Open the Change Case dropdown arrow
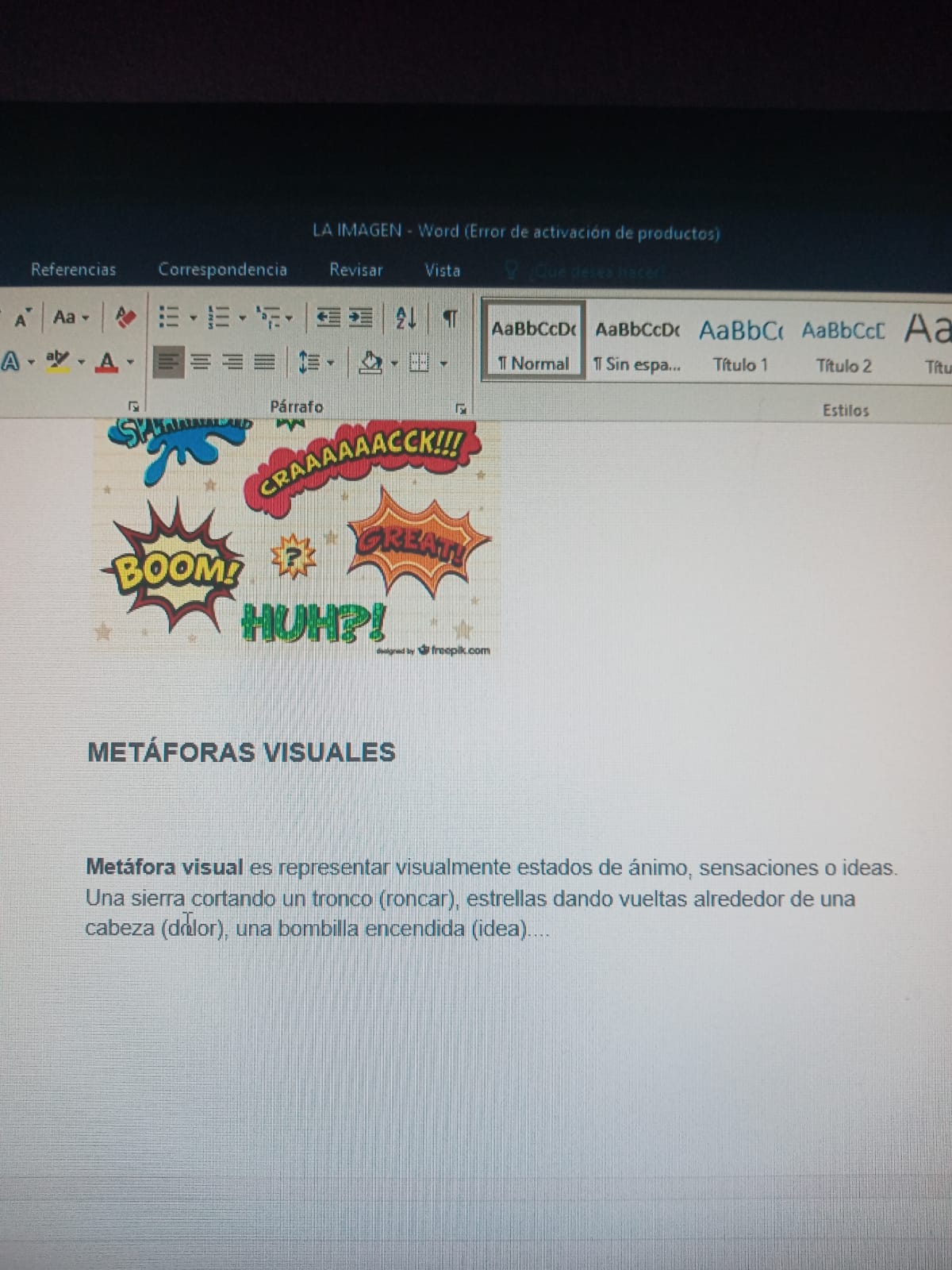The image size is (952, 1270). pyautogui.click(x=85, y=319)
